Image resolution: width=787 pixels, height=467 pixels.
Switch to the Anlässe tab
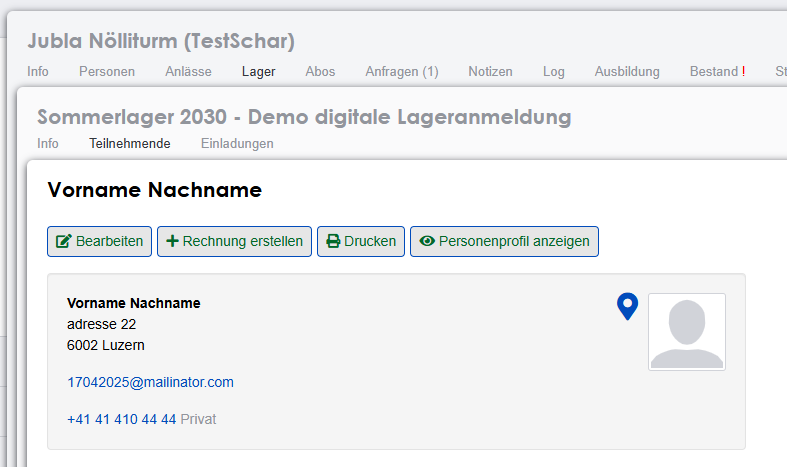(188, 71)
